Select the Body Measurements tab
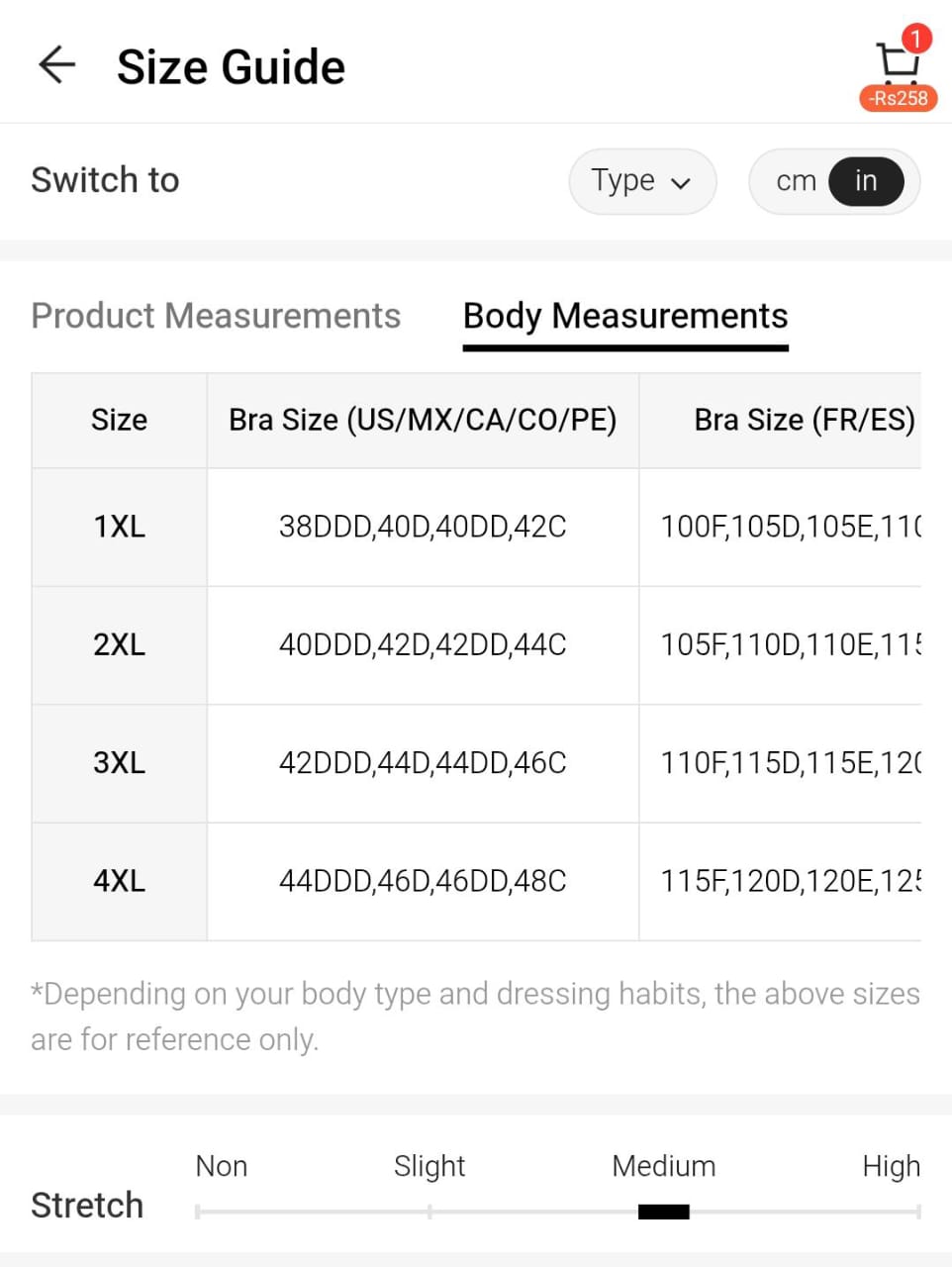 pyautogui.click(x=625, y=316)
